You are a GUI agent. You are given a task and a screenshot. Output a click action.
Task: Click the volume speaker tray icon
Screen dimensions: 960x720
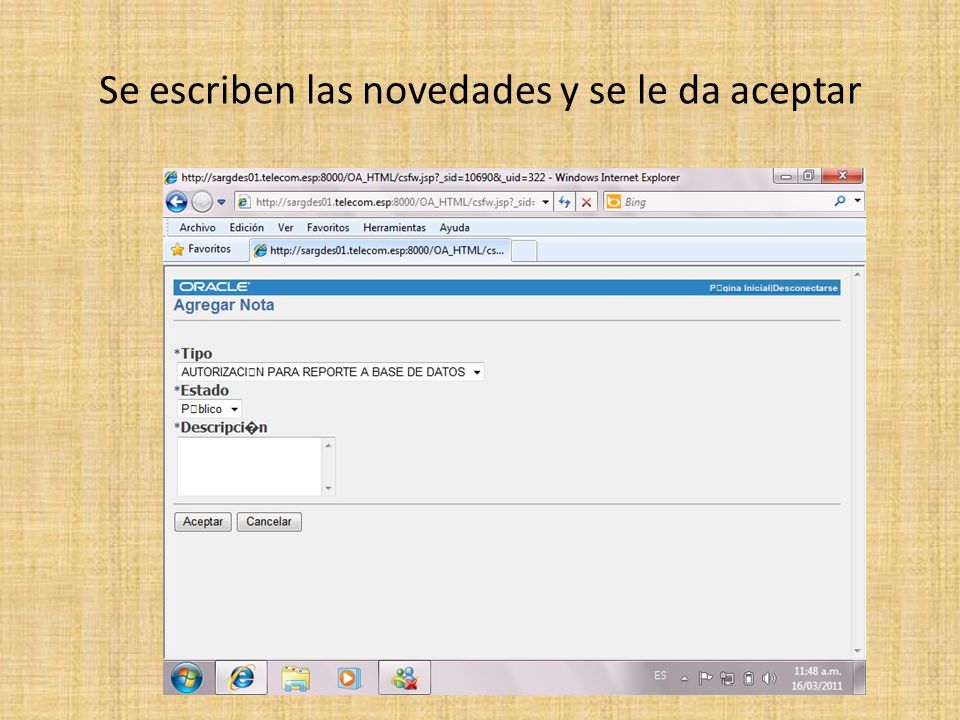pyautogui.click(x=769, y=678)
